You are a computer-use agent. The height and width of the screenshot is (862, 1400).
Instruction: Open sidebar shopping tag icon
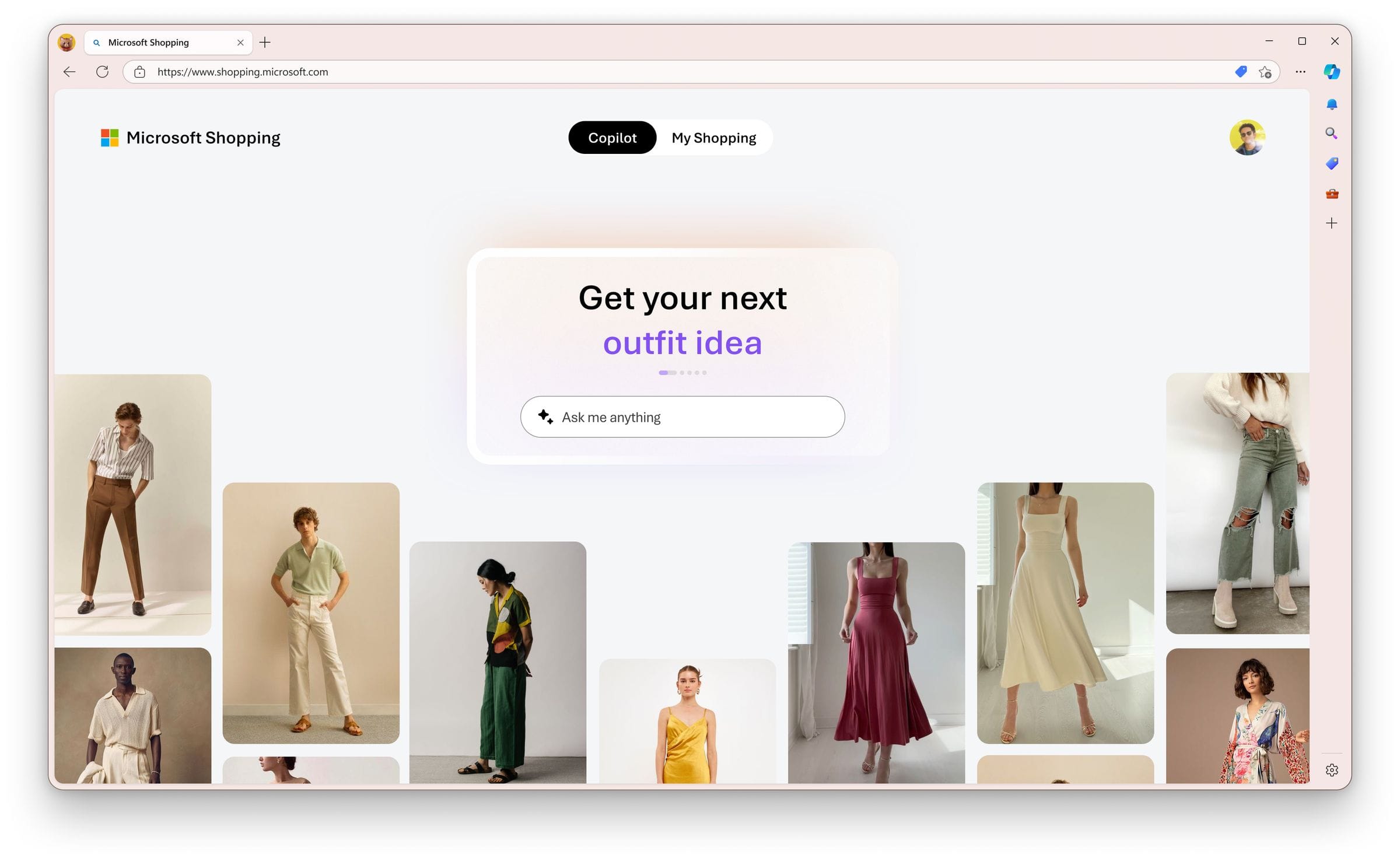coord(1332,163)
